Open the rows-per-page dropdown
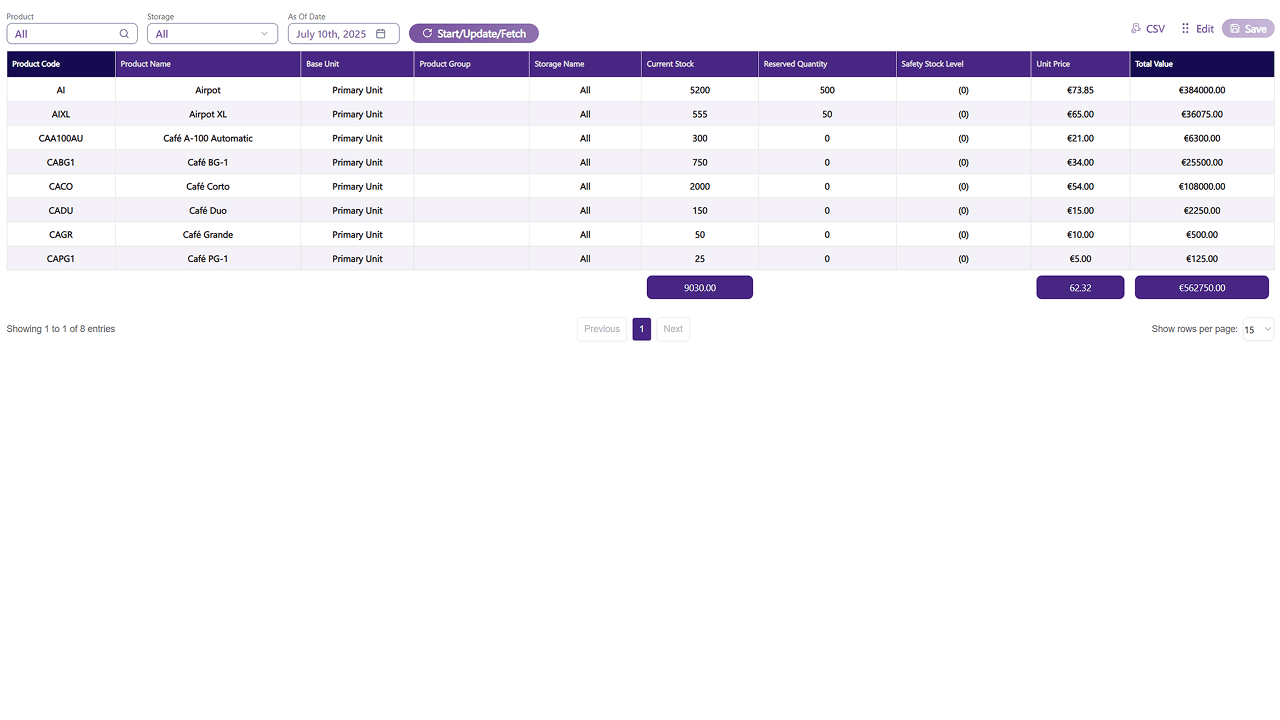Screen dimensions: 1280x720 click(x=1257, y=328)
